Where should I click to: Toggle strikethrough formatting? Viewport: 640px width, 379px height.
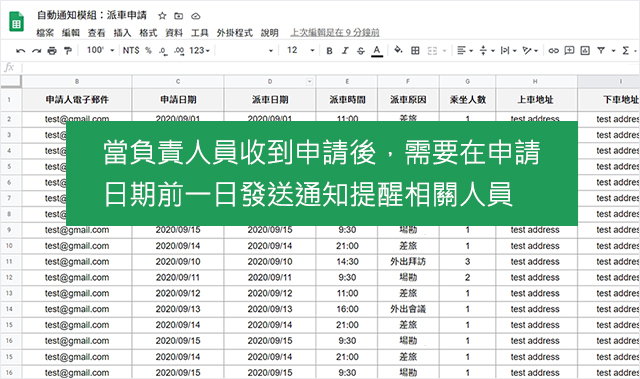point(361,51)
